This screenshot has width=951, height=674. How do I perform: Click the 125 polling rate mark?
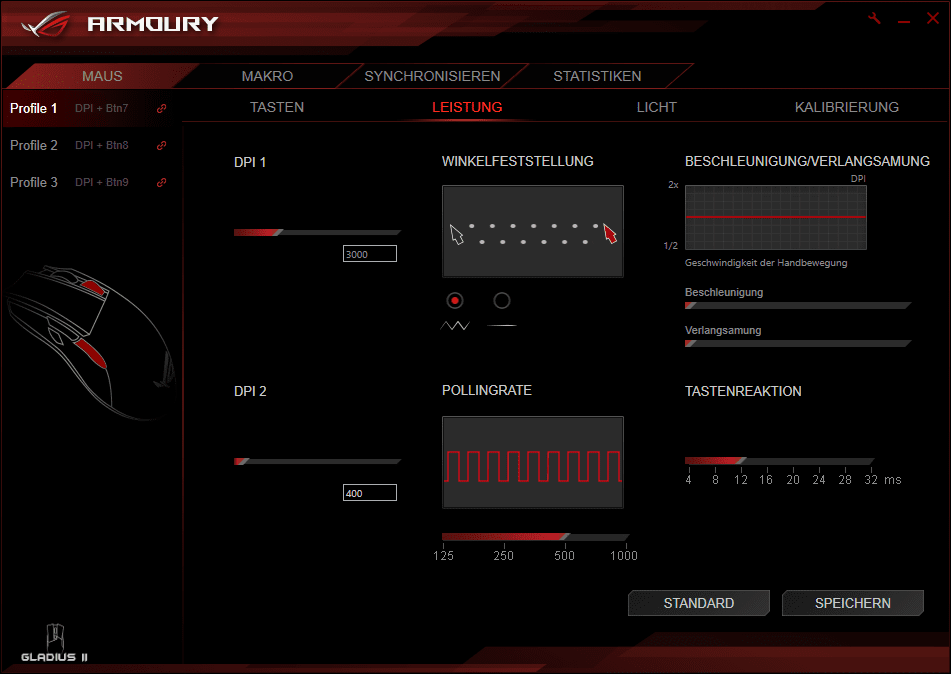click(443, 556)
